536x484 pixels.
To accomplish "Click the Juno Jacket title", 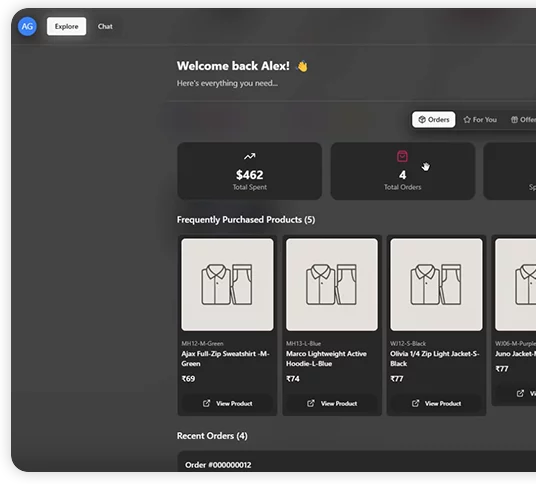I will pos(515,354).
